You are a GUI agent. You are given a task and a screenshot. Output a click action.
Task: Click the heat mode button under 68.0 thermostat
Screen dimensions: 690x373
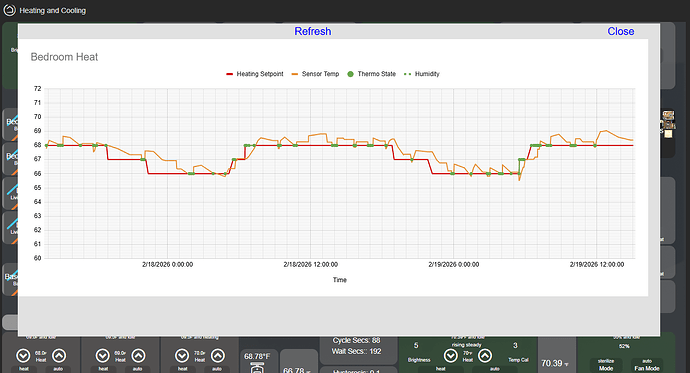click(24, 369)
